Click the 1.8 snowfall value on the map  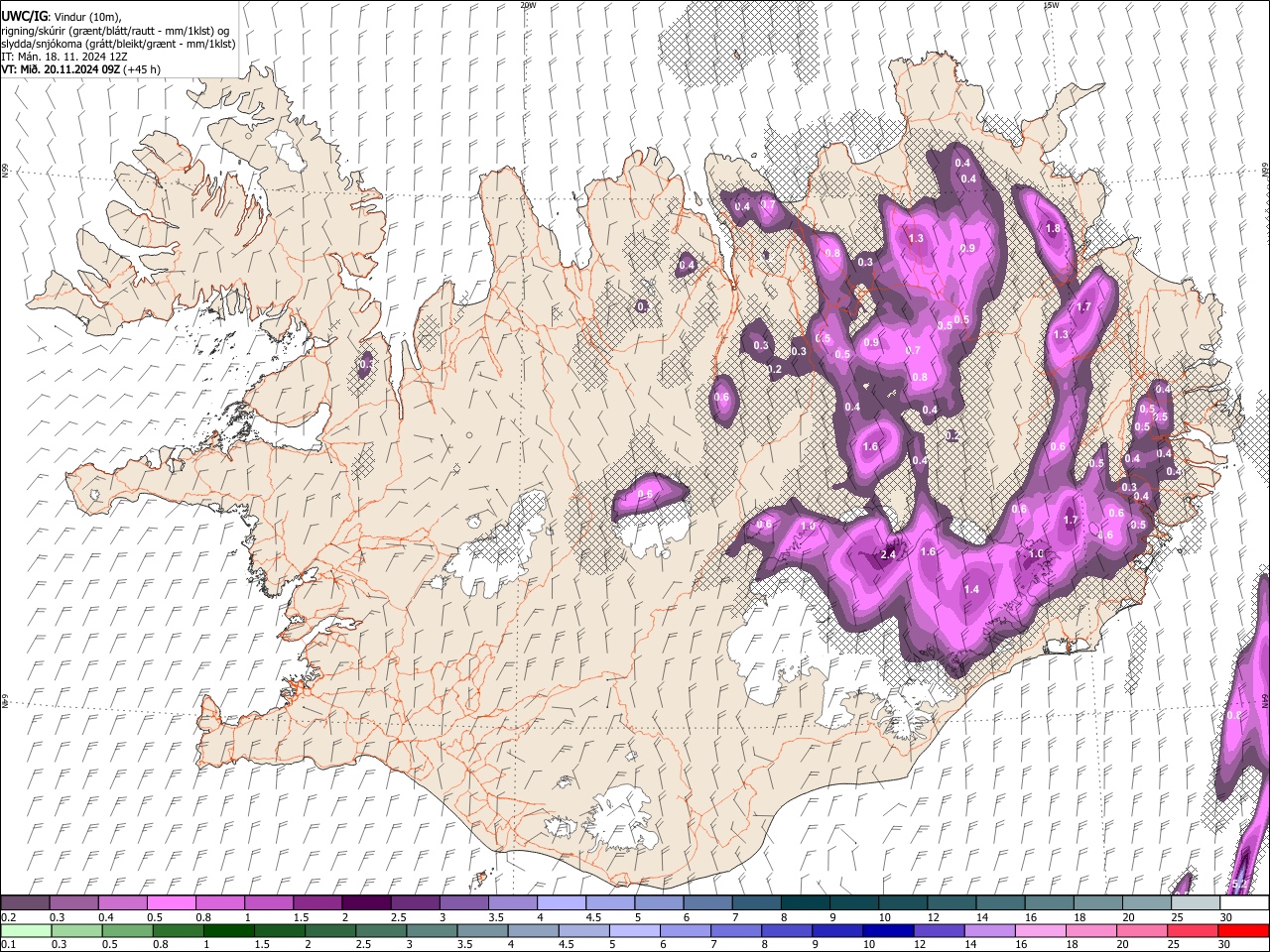point(1053,228)
